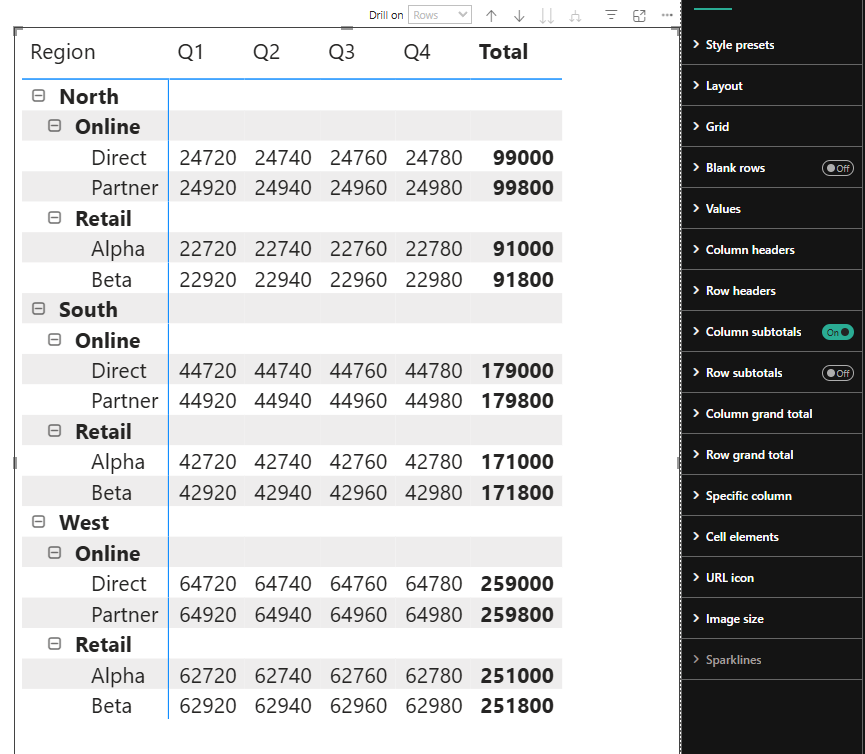Image resolution: width=865 pixels, height=754 pixels.
Task: Collapse the North region row
Action: point(38,96)
